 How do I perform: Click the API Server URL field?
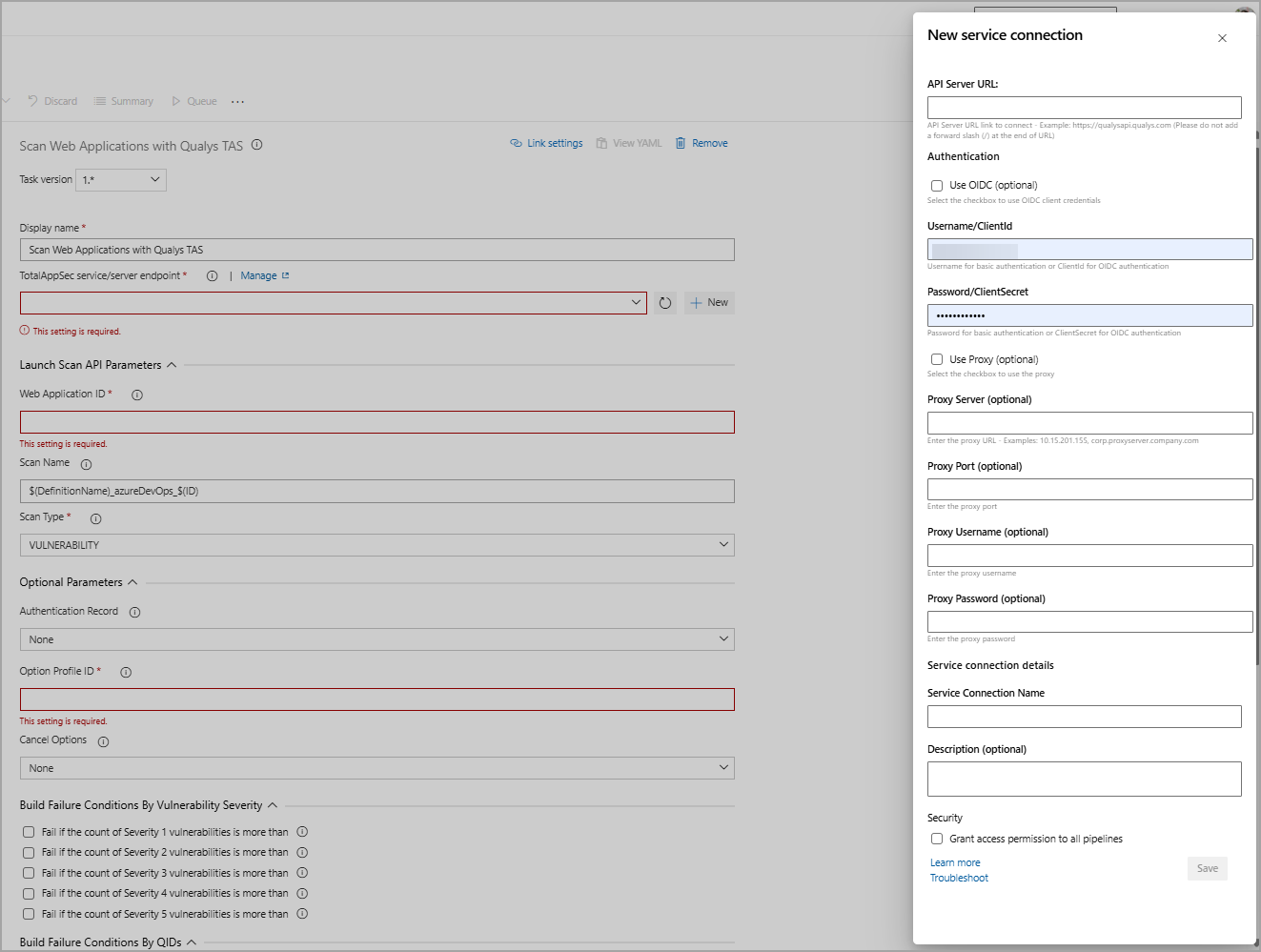(1085, 108)
